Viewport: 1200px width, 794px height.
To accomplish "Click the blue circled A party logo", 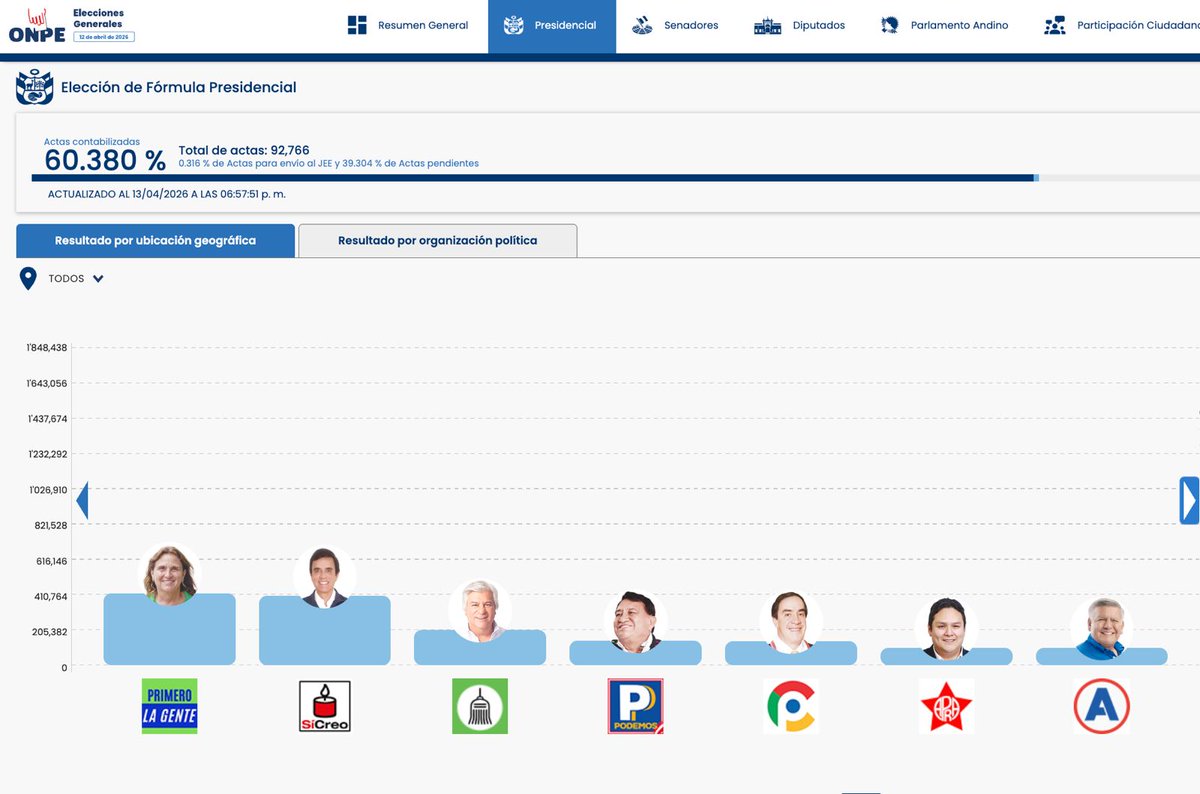I will click(1101, 706).
